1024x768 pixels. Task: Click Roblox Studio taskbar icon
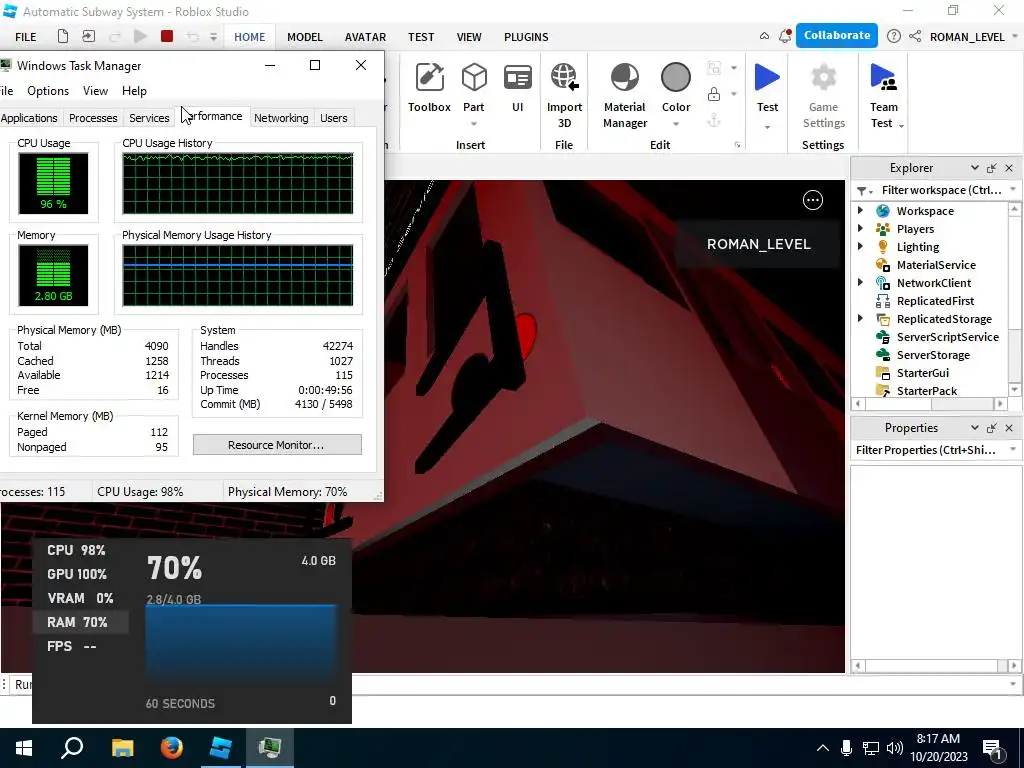pyautogui.click(x=221, y=747)
